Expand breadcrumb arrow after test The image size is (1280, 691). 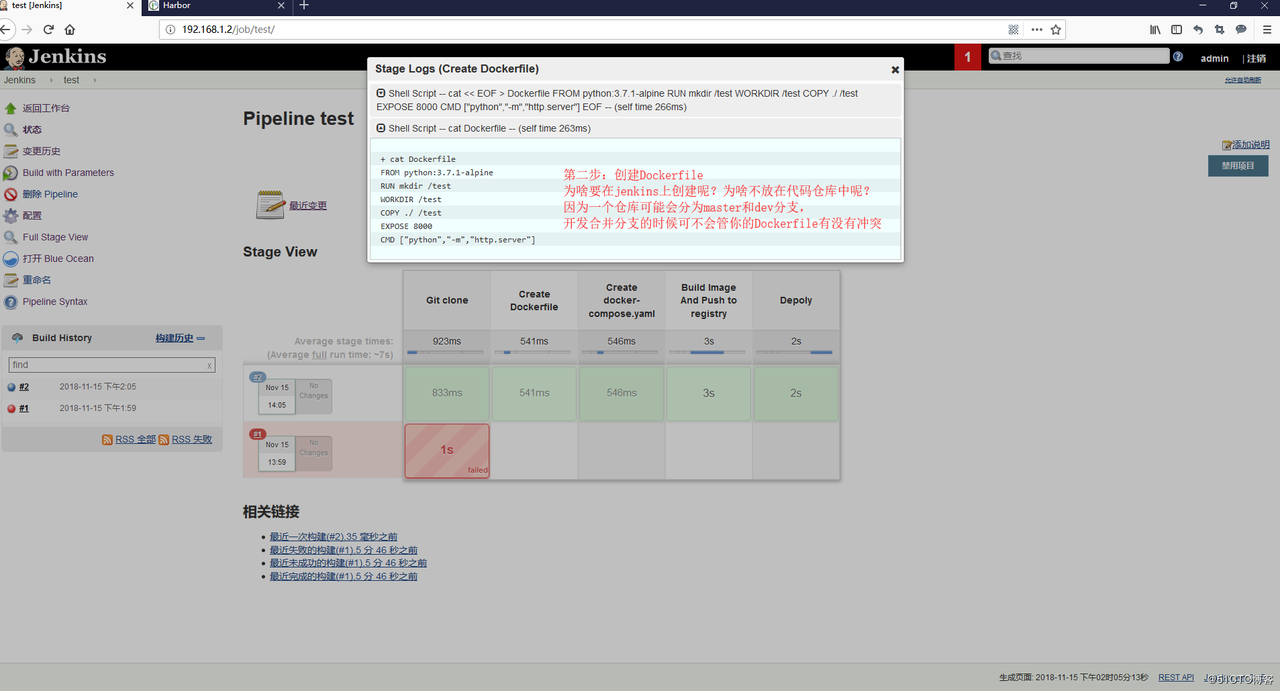pyautogui.click(x=95, y=80)
